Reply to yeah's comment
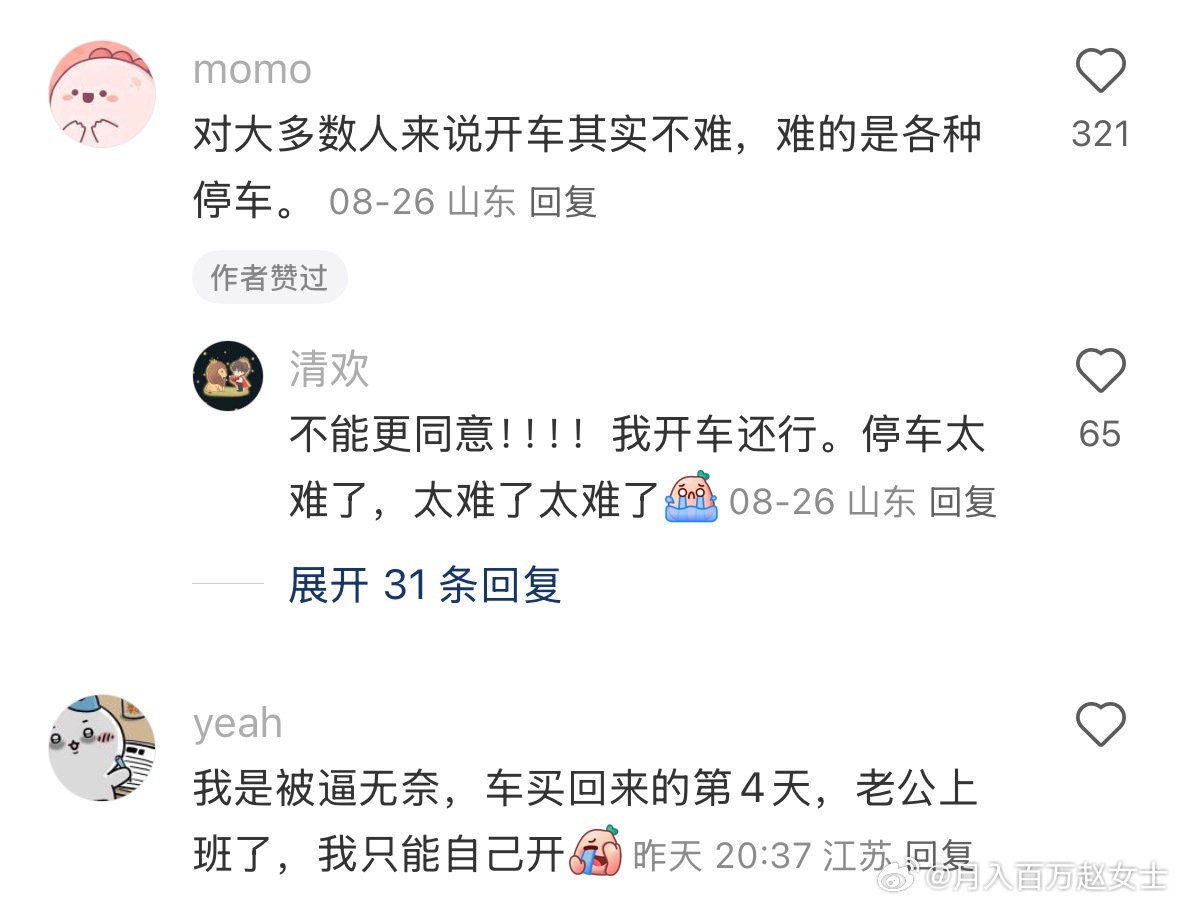This screenshot has height=904, width=1179. (938, 855)
